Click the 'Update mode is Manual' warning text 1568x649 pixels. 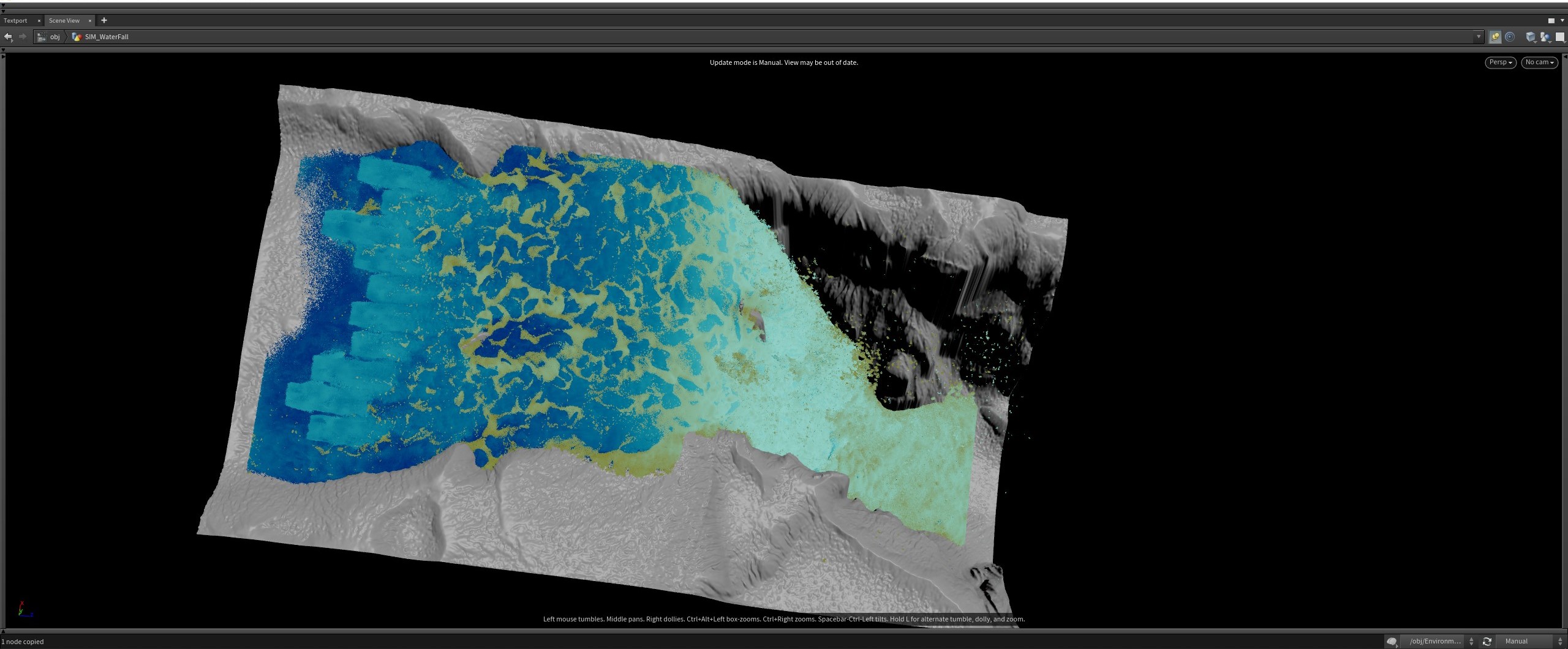(783, 62)
